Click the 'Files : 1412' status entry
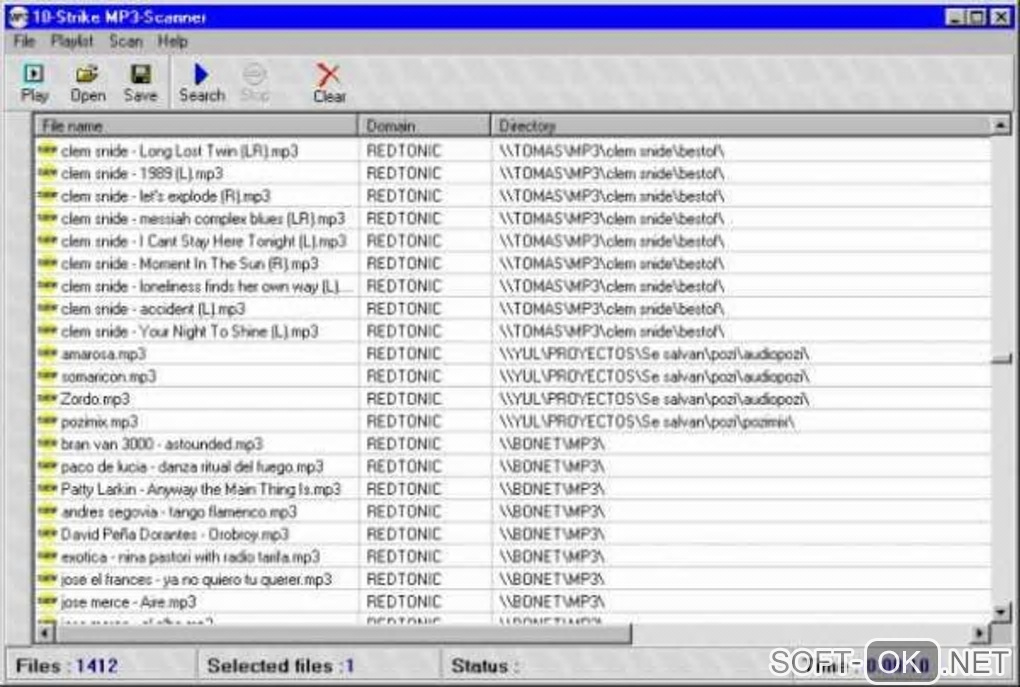This screenshot has height=687, width=1020. tap(66, 666)
